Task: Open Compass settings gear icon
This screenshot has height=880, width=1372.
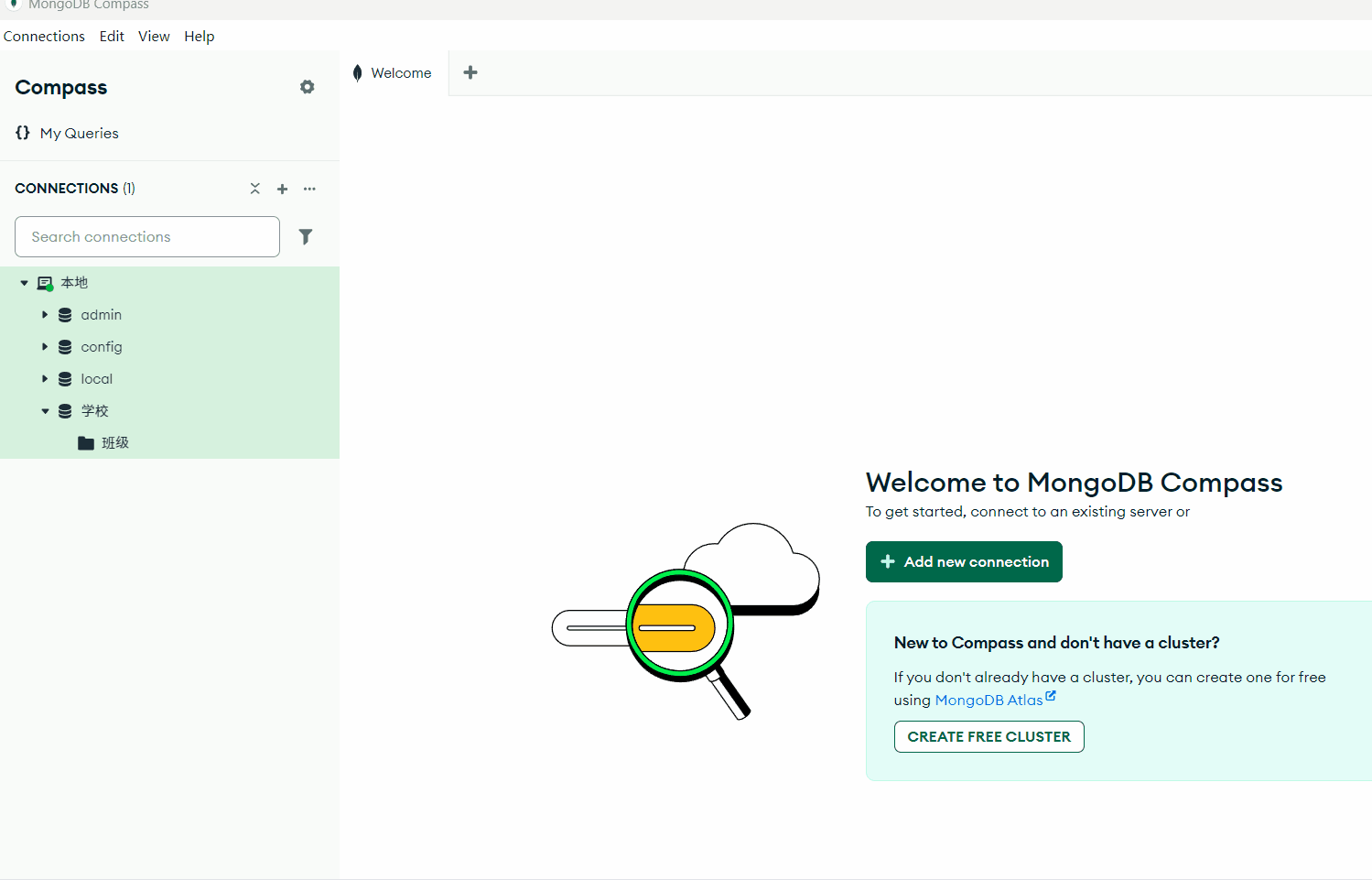Action: 308,87
